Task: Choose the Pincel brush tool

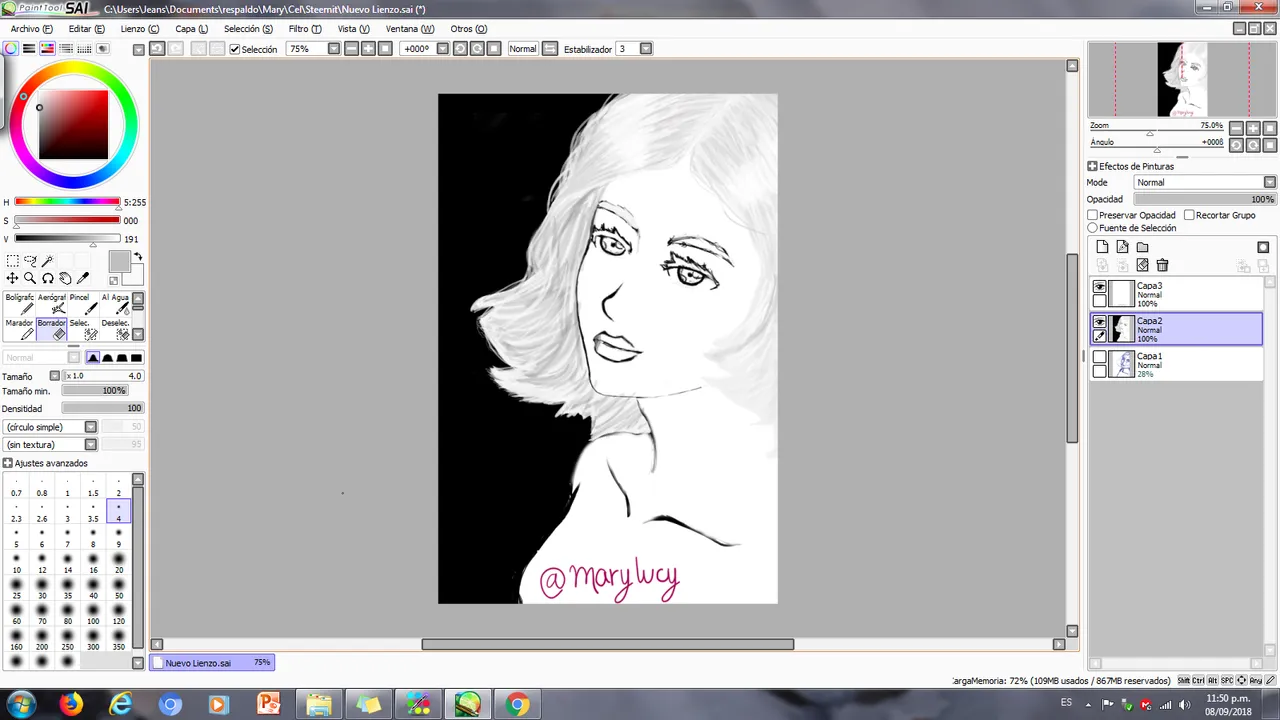Action: tap(84, 304)
